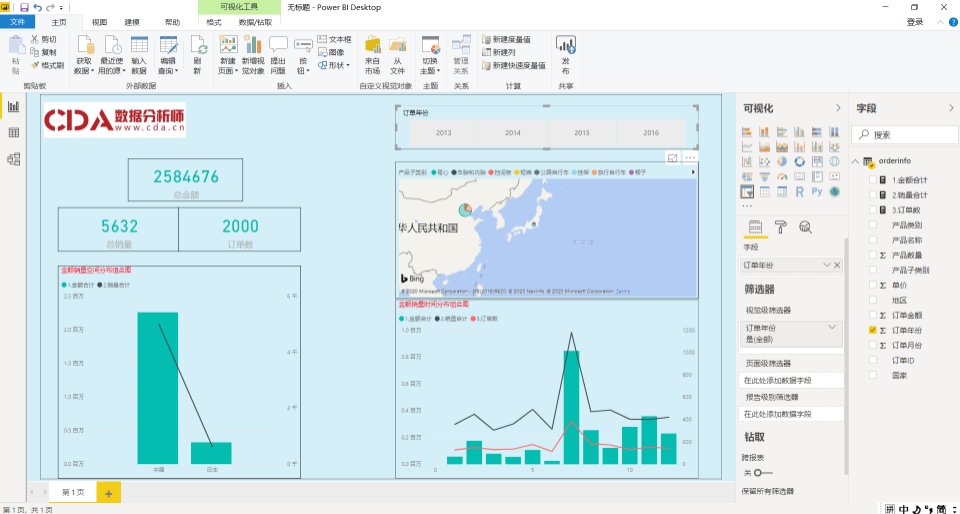Switch to Data view in left sidebar
The image size is (960, 514).
14,132
